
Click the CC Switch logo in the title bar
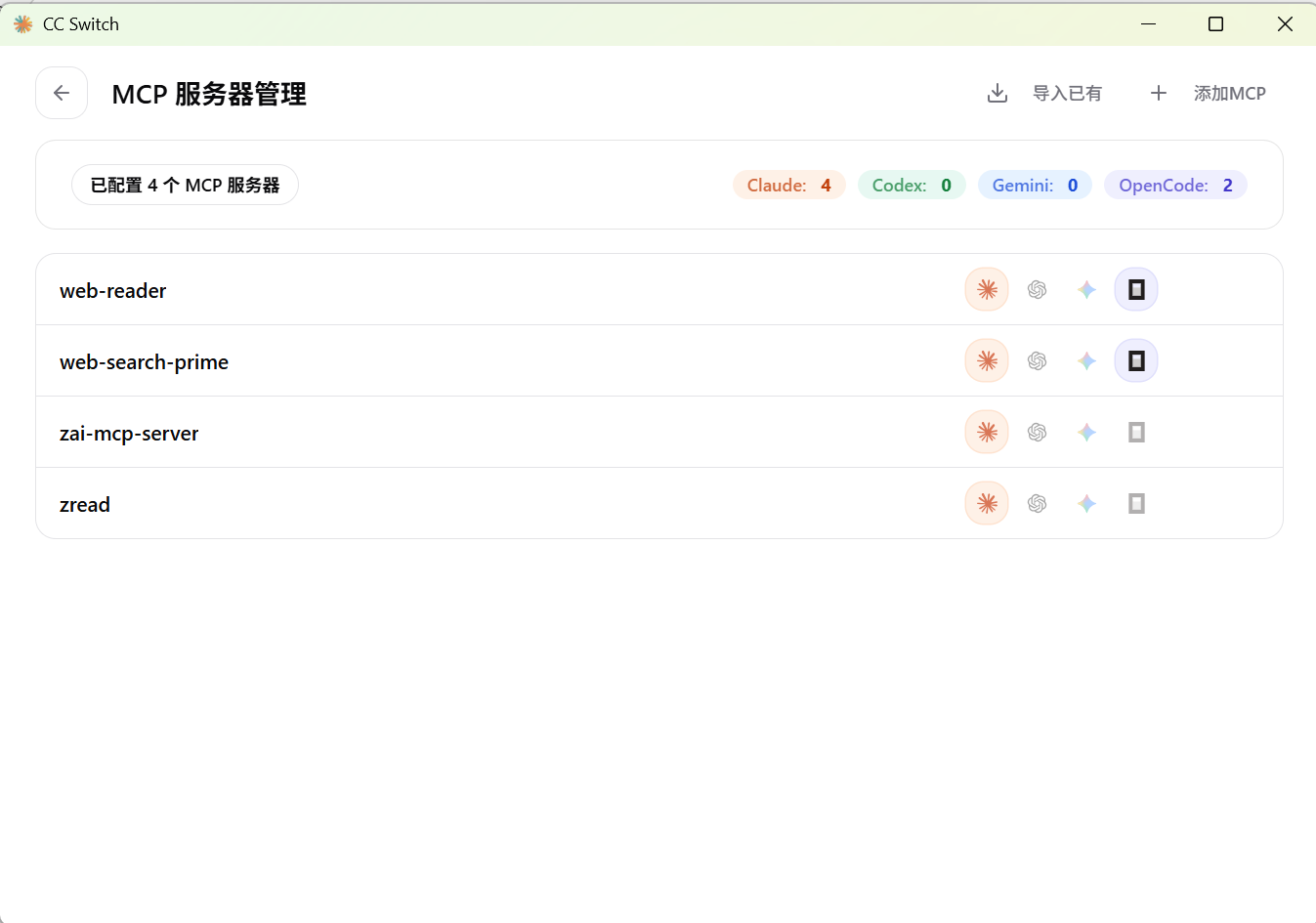pos(21,22)
